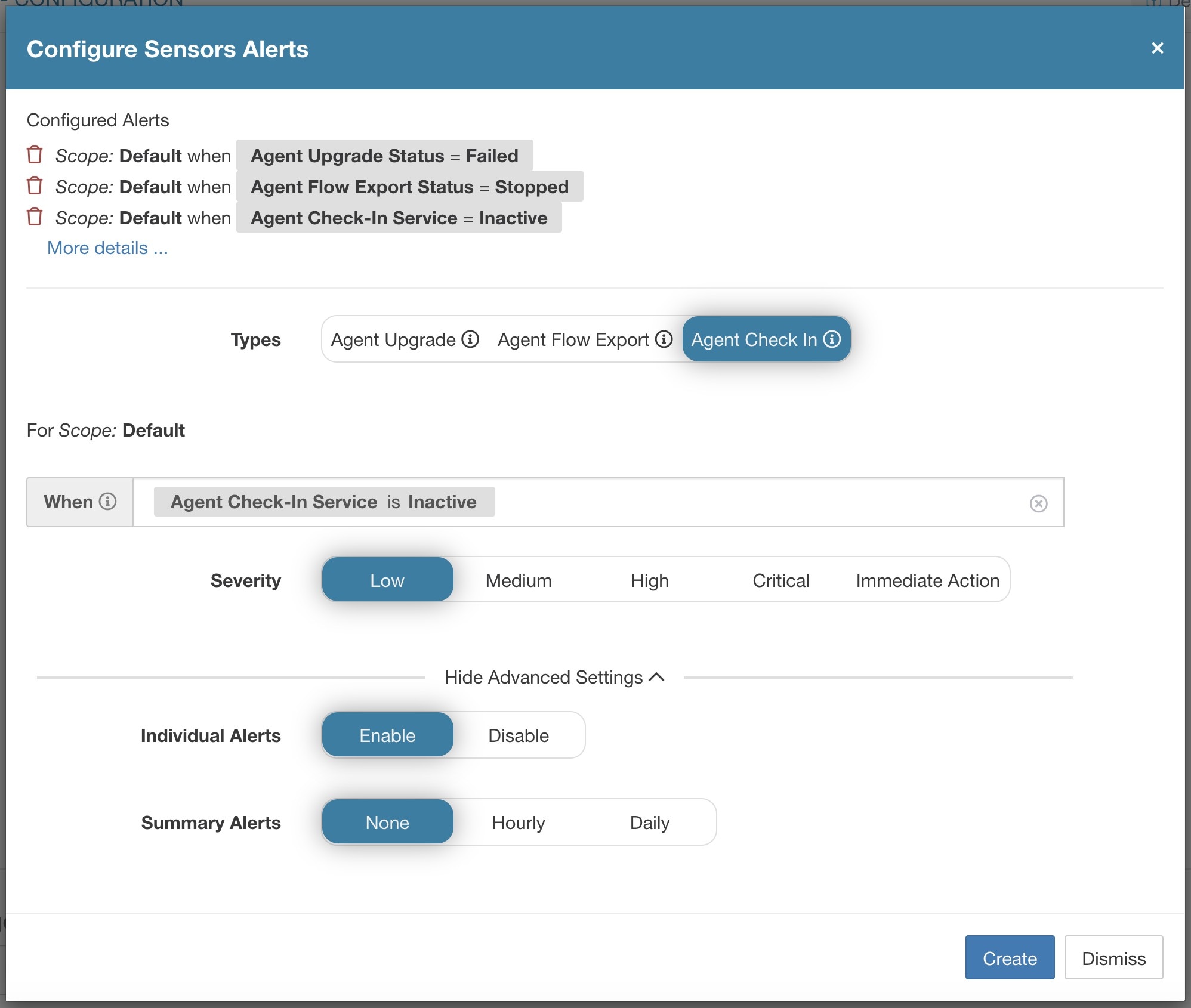Set severity to High

point(650,580)
